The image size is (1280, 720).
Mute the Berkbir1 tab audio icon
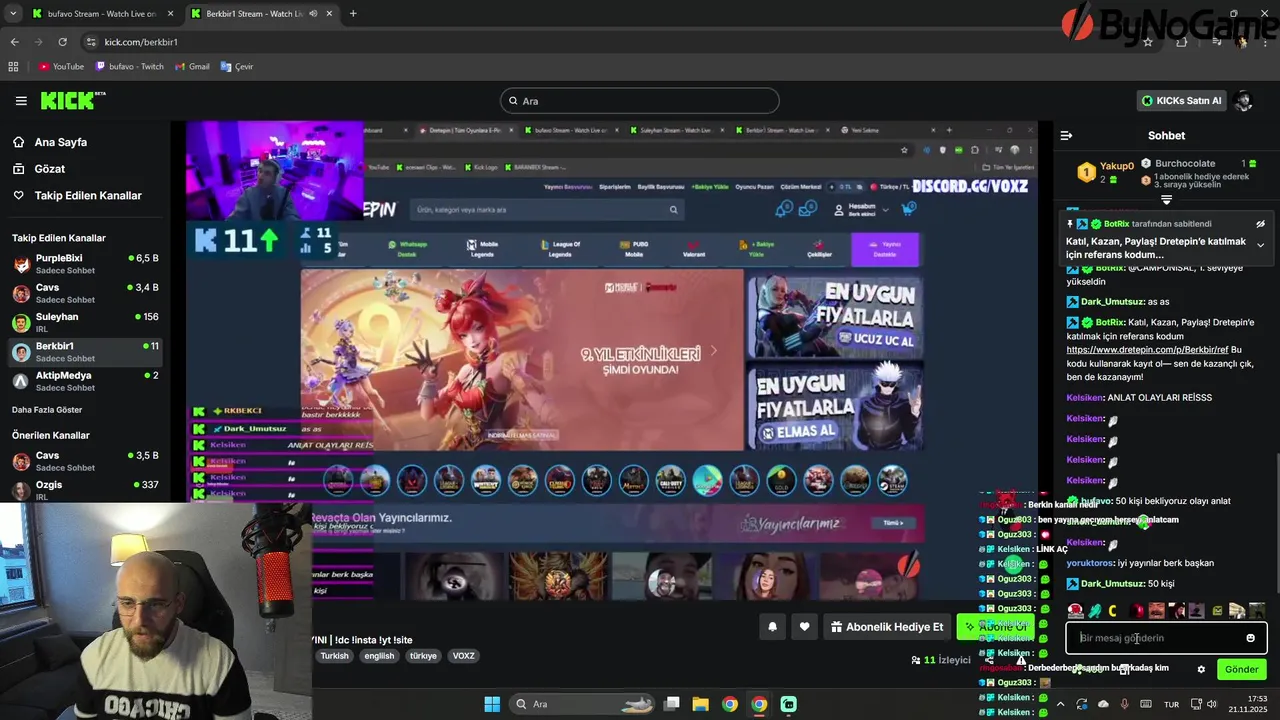tap(313, 14)
